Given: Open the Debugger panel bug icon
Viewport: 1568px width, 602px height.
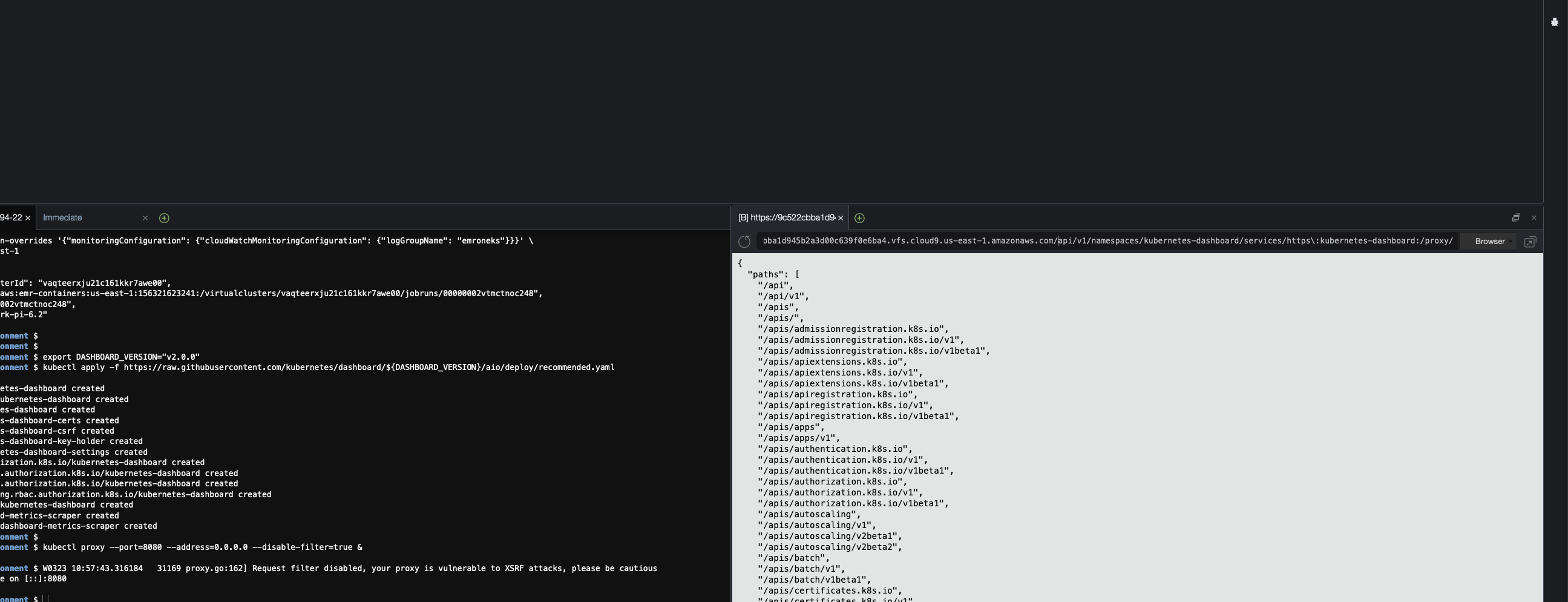Looking at the screenshot, I should (x=1554, y=22).
